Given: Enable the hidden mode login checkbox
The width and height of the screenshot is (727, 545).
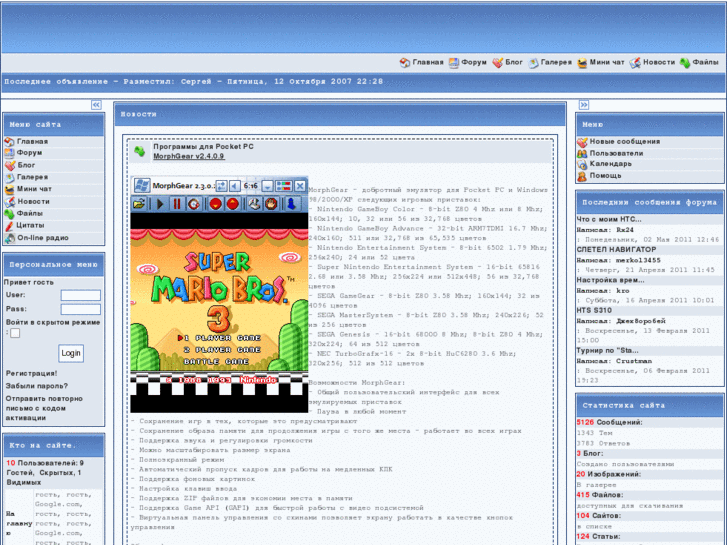Looking at the screenshot, I should click(13, 334).
